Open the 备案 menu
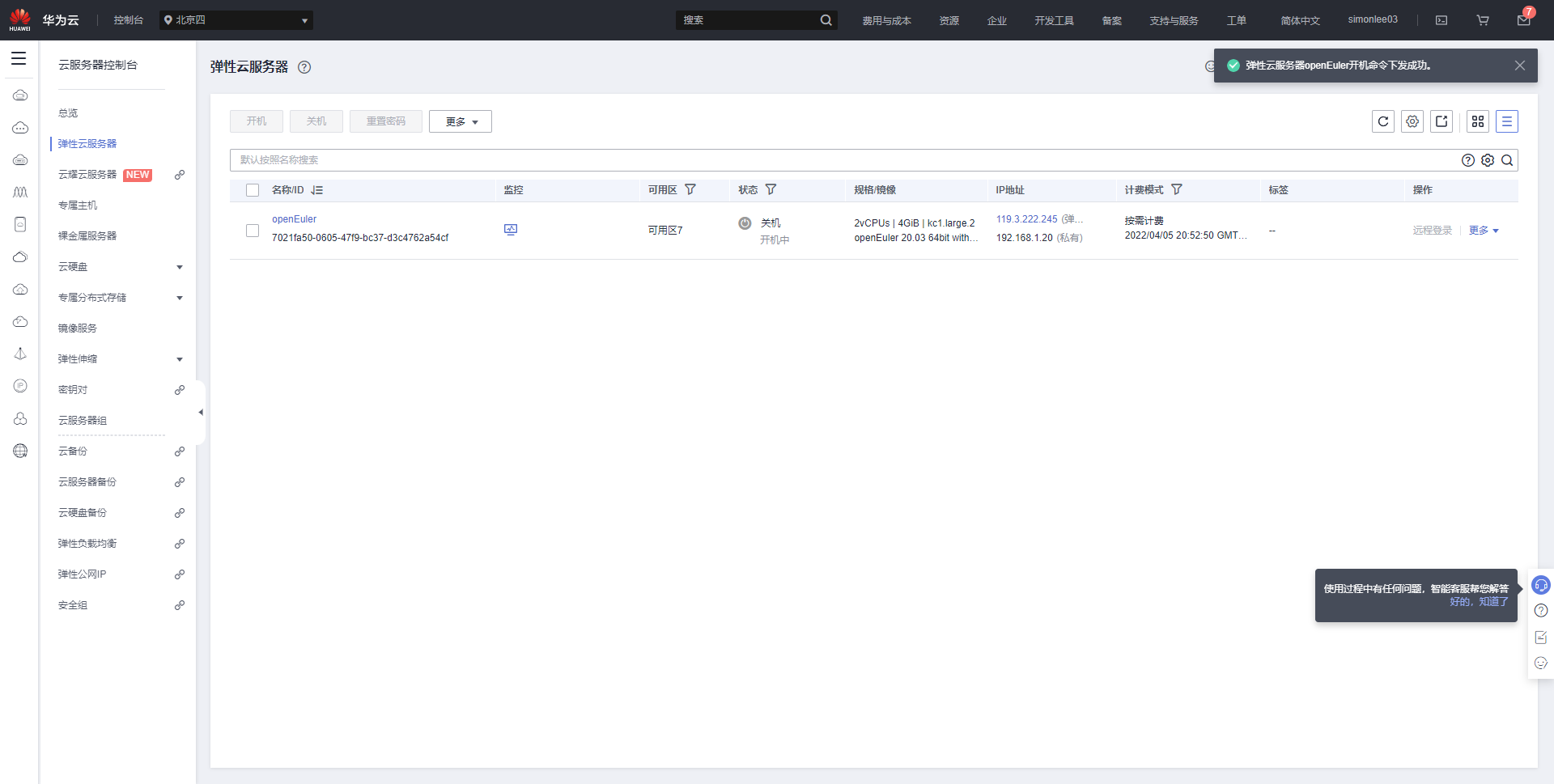The width and height of the screenshot is (1554, 784). tap(1112, 20)
